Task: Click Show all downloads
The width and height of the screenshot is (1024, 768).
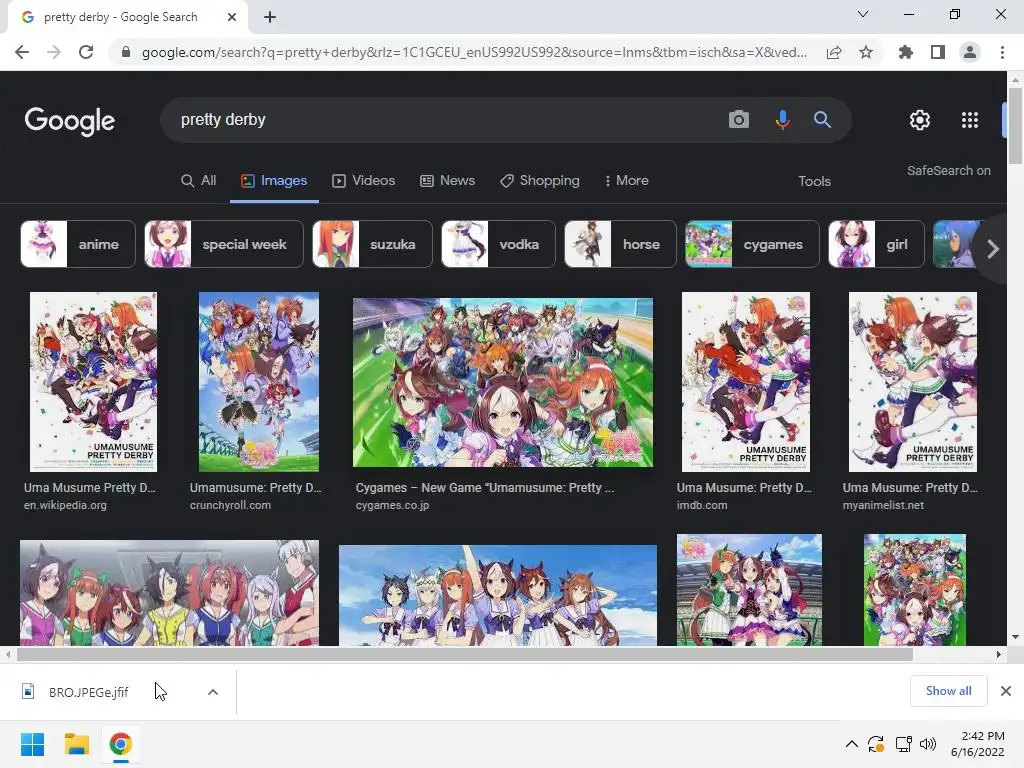Action: coord(949,691)
